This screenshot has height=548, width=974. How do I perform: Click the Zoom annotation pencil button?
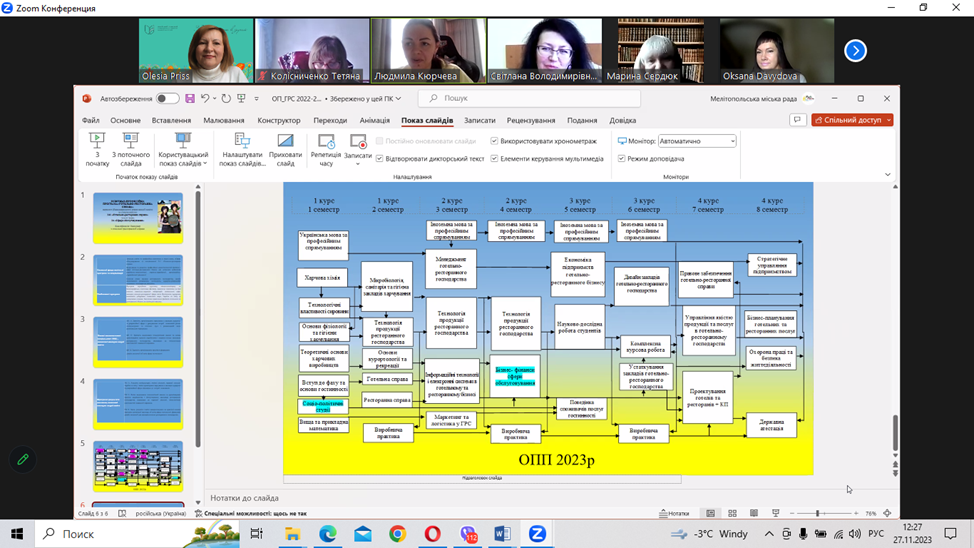click(x=23, y=459)
